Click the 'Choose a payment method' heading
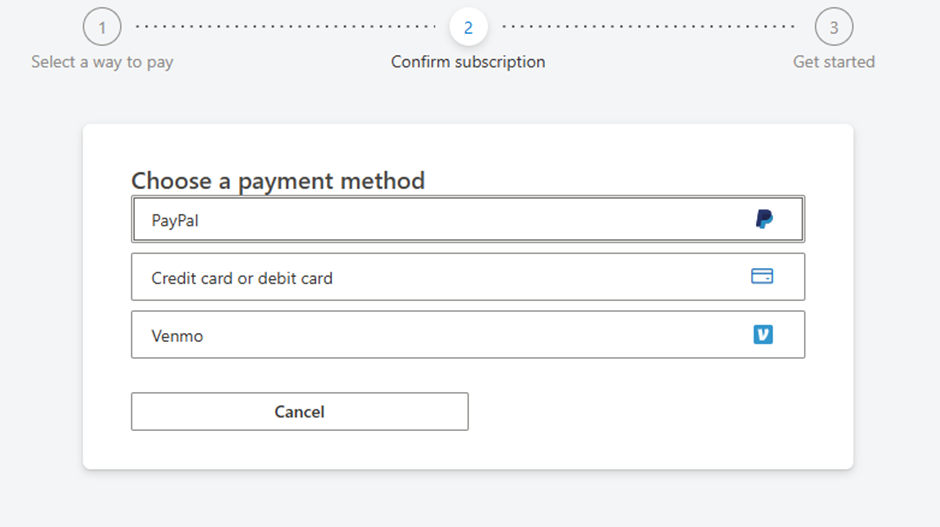 coord(278,181)
